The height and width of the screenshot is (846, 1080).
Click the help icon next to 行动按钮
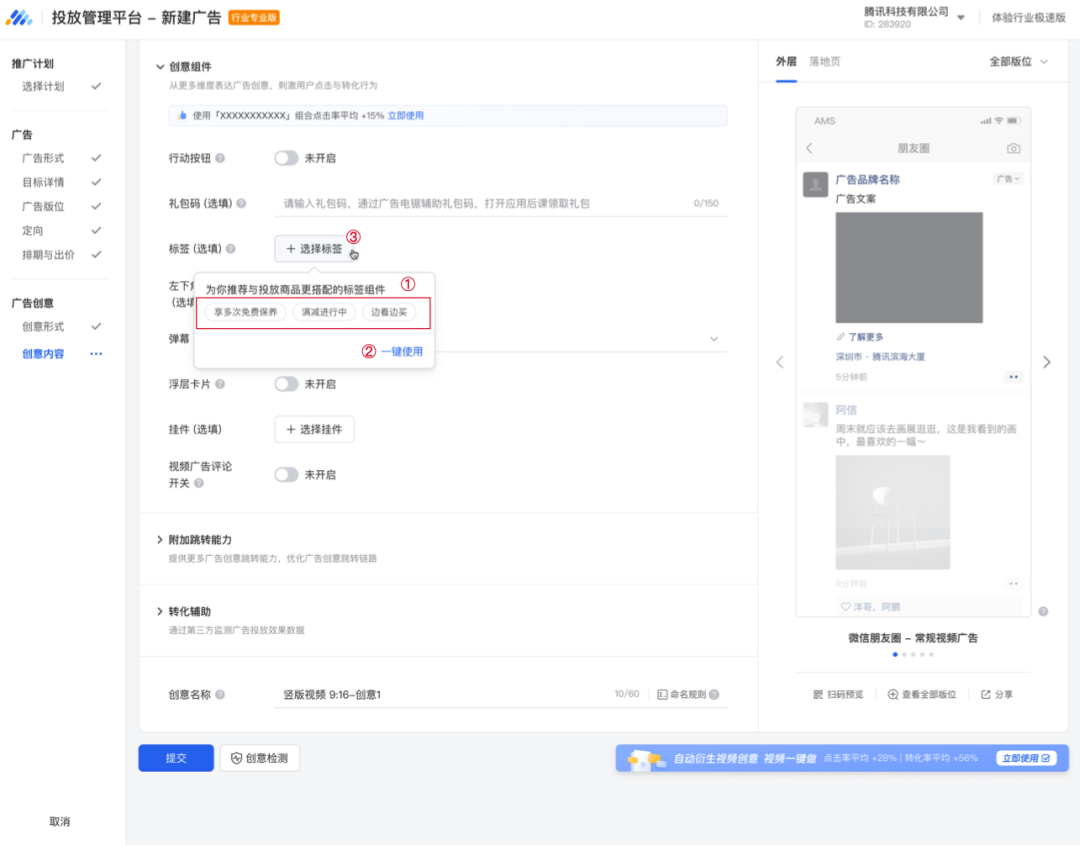pos(220,158)
